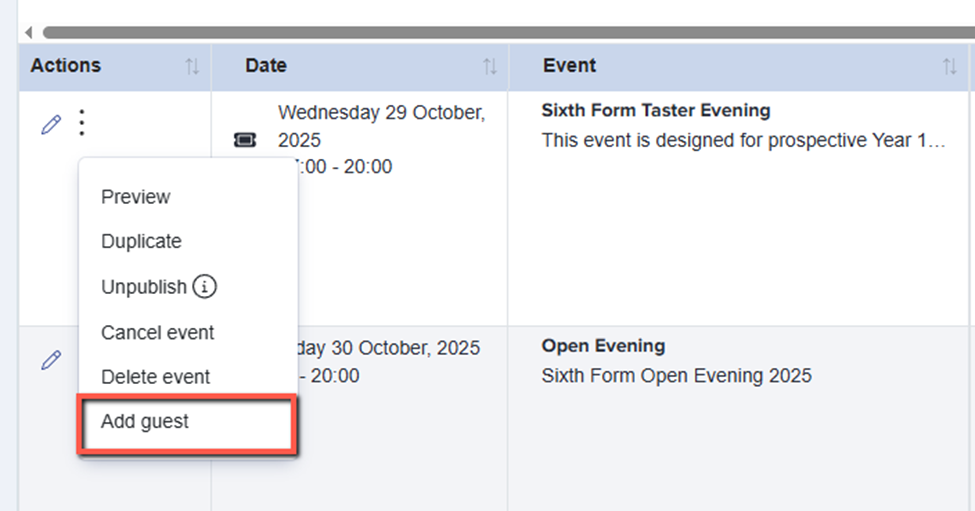Click the horizontal scrollbar track
975x511 pixels.
(x=500, y=33)
